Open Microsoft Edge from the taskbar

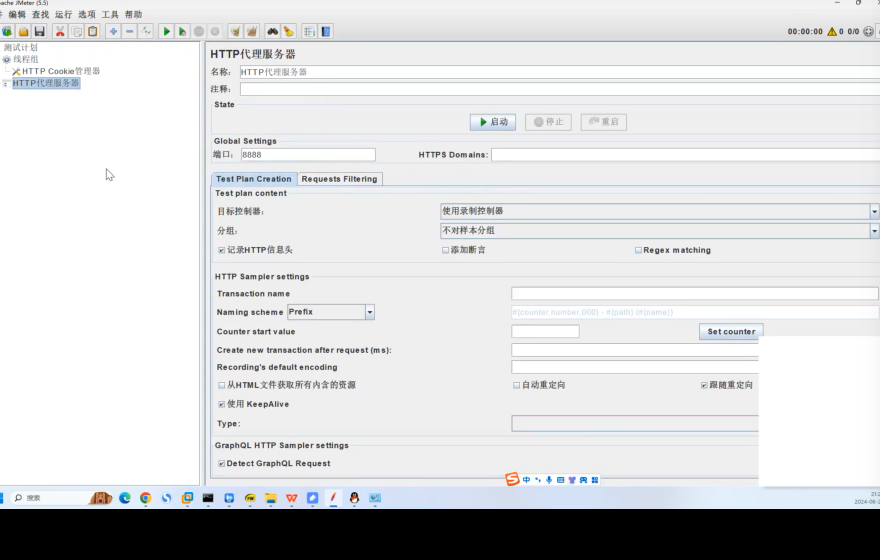point(125,498)
